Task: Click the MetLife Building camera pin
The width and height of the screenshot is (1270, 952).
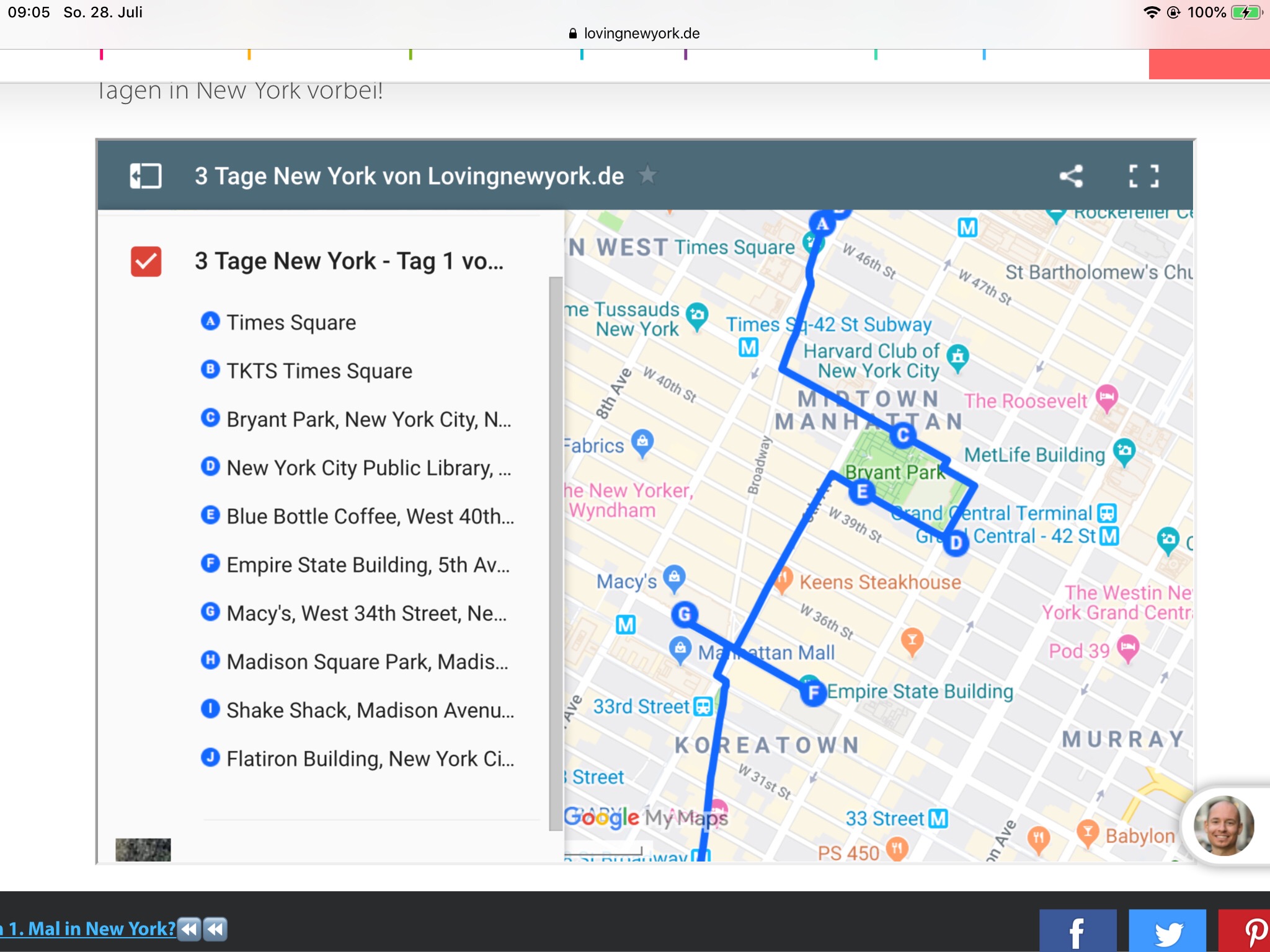Action: [1124, 452]
